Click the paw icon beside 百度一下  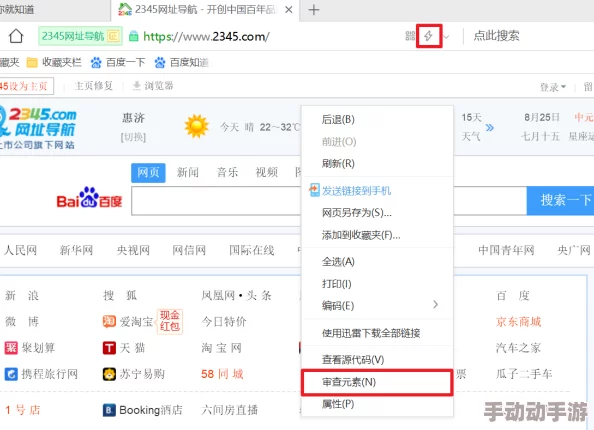[x=96, y=62]
